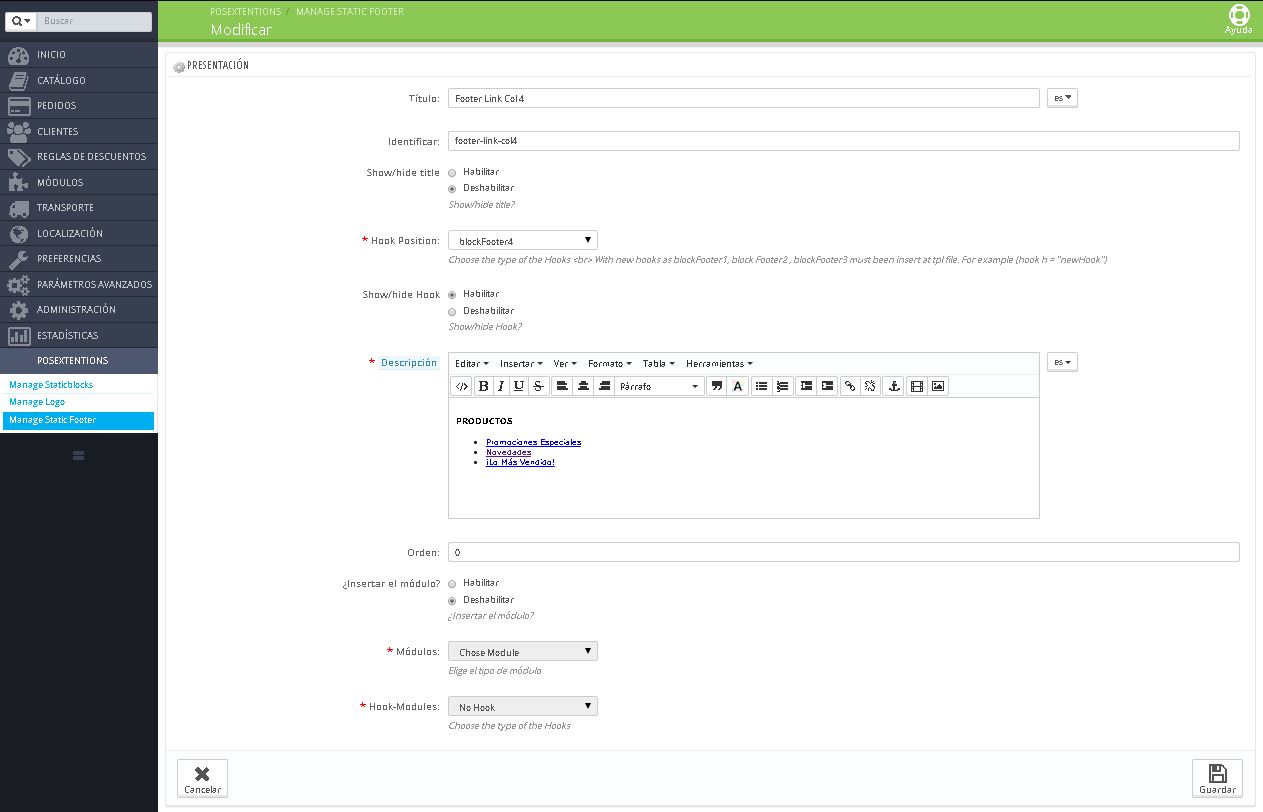
Task: Select Habilitar for Show/hide Hook
Action: [452, 295]
